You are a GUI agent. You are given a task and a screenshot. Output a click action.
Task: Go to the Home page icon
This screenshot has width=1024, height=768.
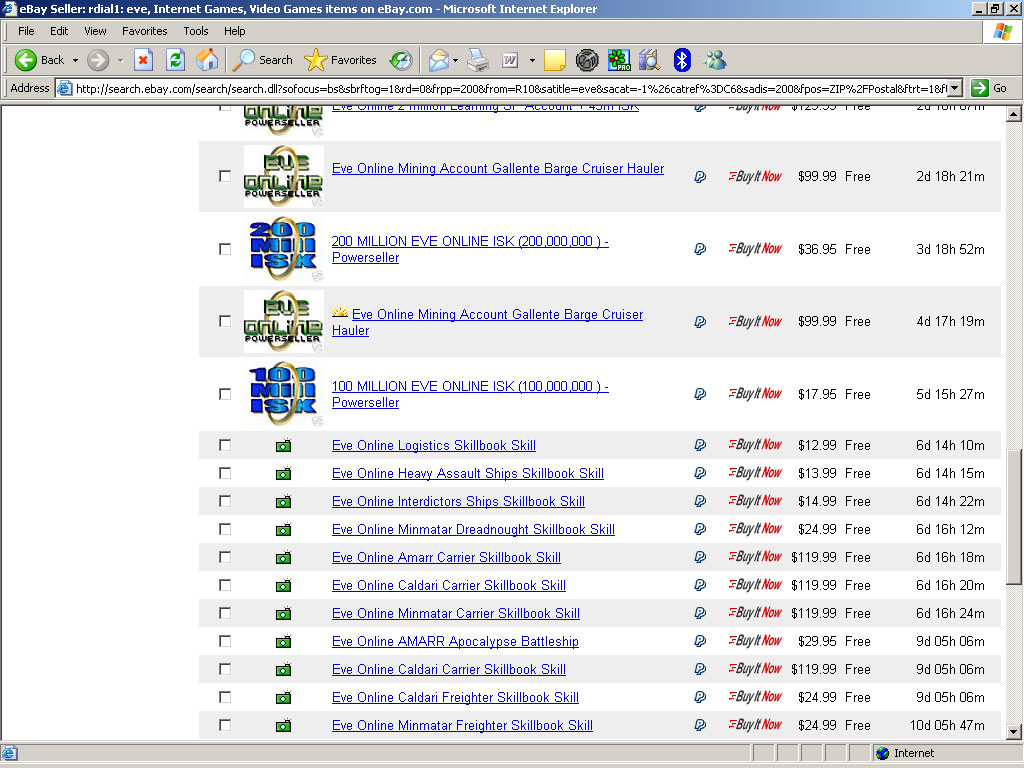(x=207, y=60)
